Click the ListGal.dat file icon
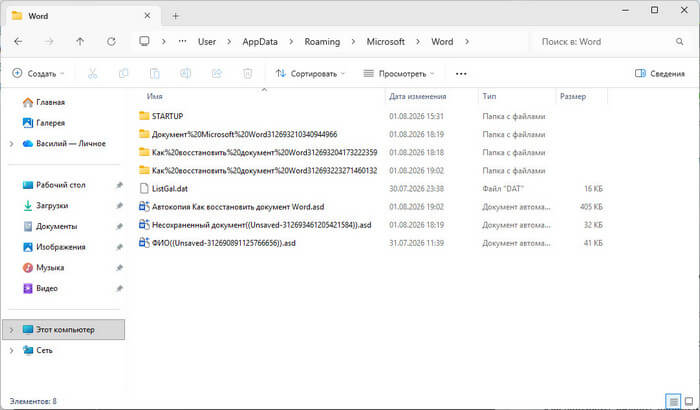Image resolution: width=700 pixels, height=410 pixels. (x=144, y=188)
